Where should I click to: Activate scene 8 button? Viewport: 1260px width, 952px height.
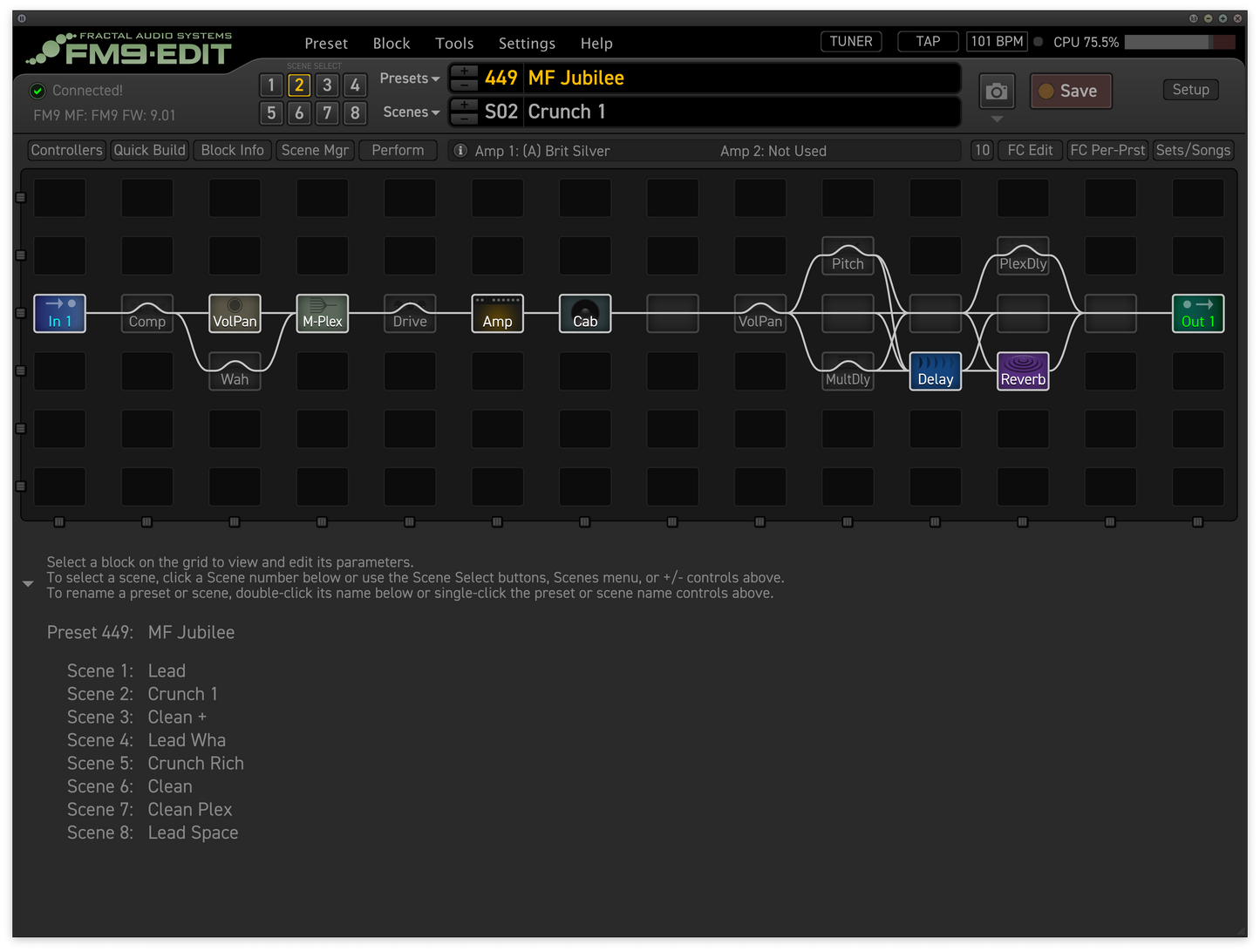tap(355, 113)
